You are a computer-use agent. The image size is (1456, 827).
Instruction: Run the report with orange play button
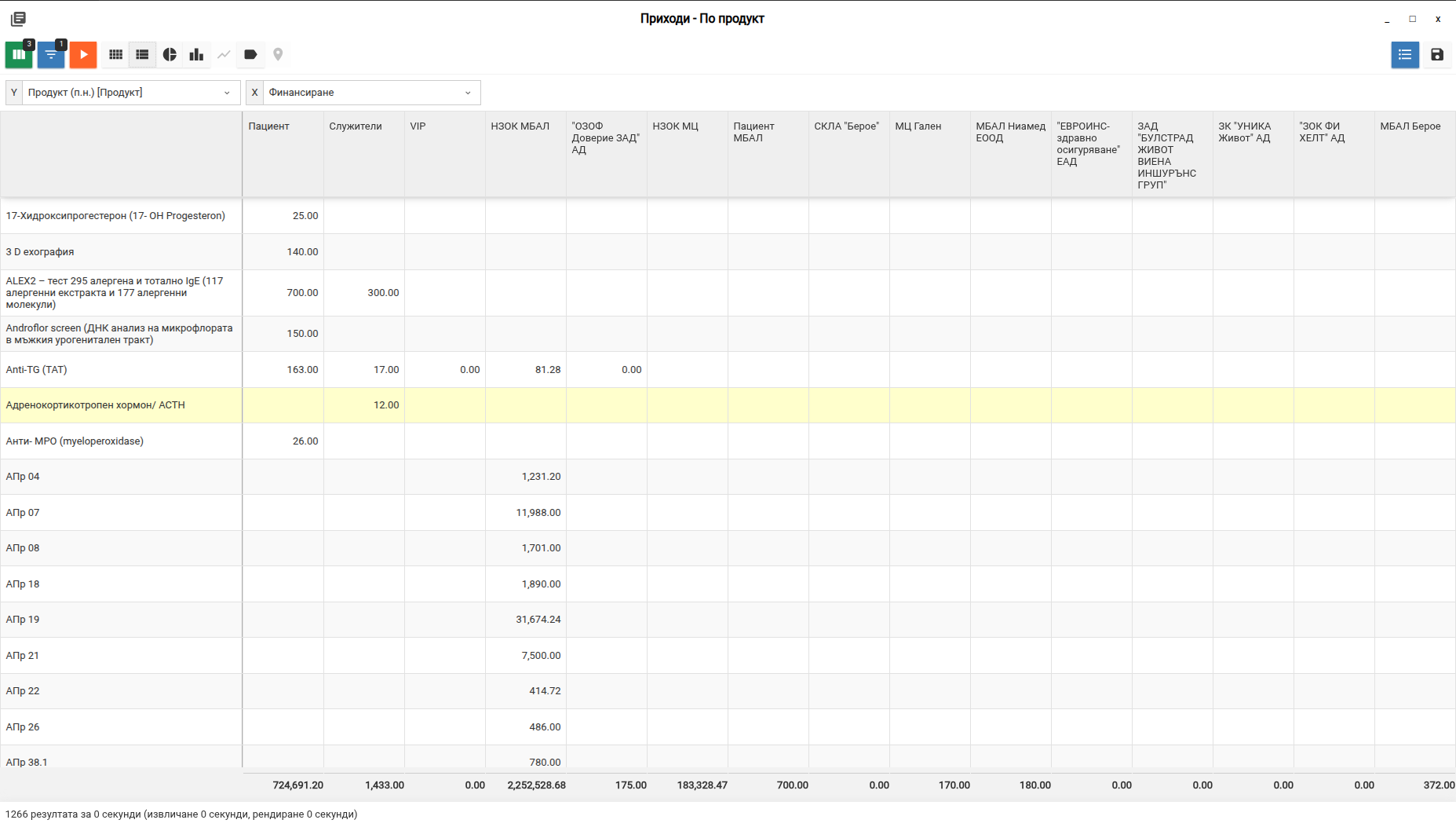click(x=83, y=54)
